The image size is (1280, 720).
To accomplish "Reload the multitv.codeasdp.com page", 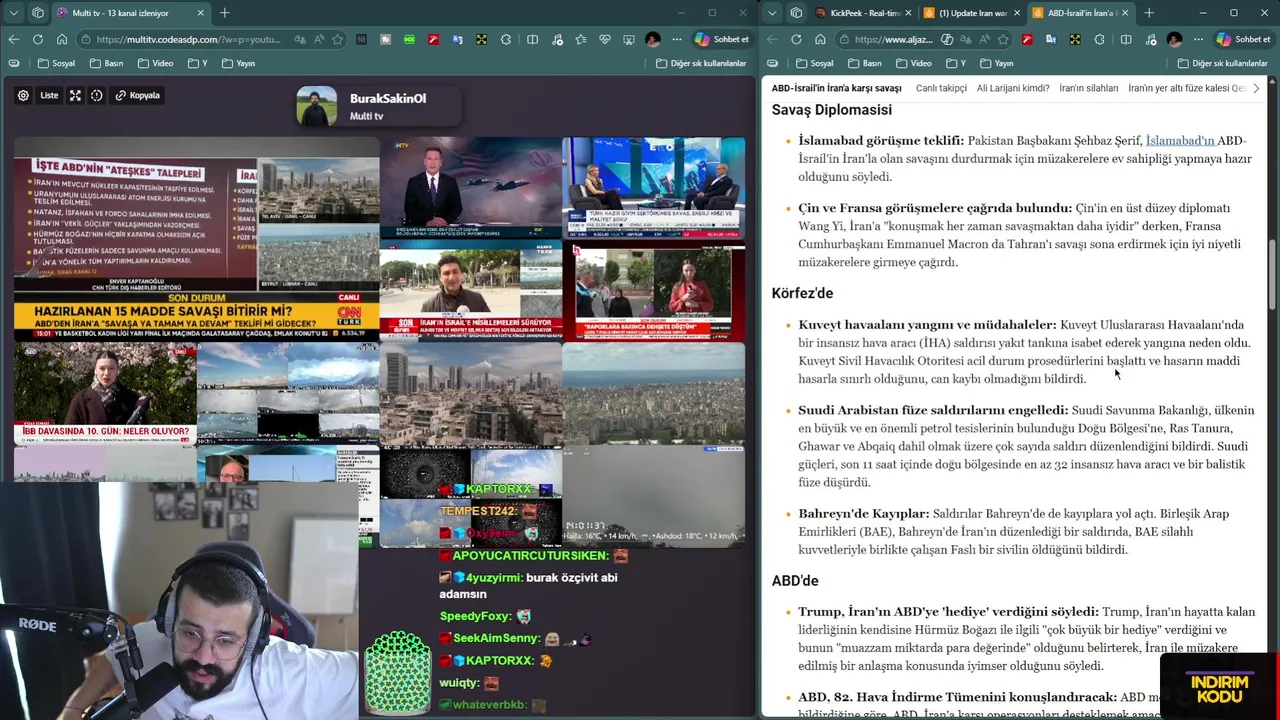I will [37, 39].
